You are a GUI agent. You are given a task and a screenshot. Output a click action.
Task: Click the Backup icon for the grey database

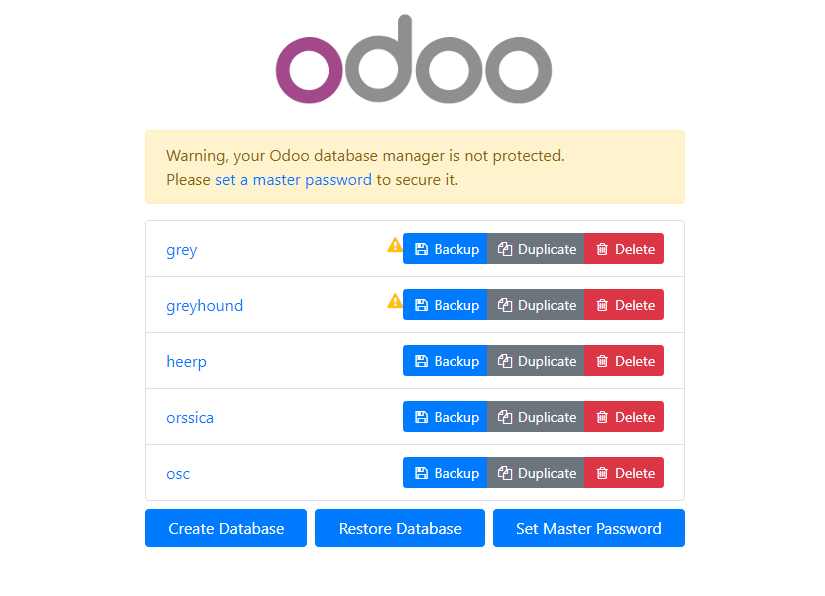[421, 249]
